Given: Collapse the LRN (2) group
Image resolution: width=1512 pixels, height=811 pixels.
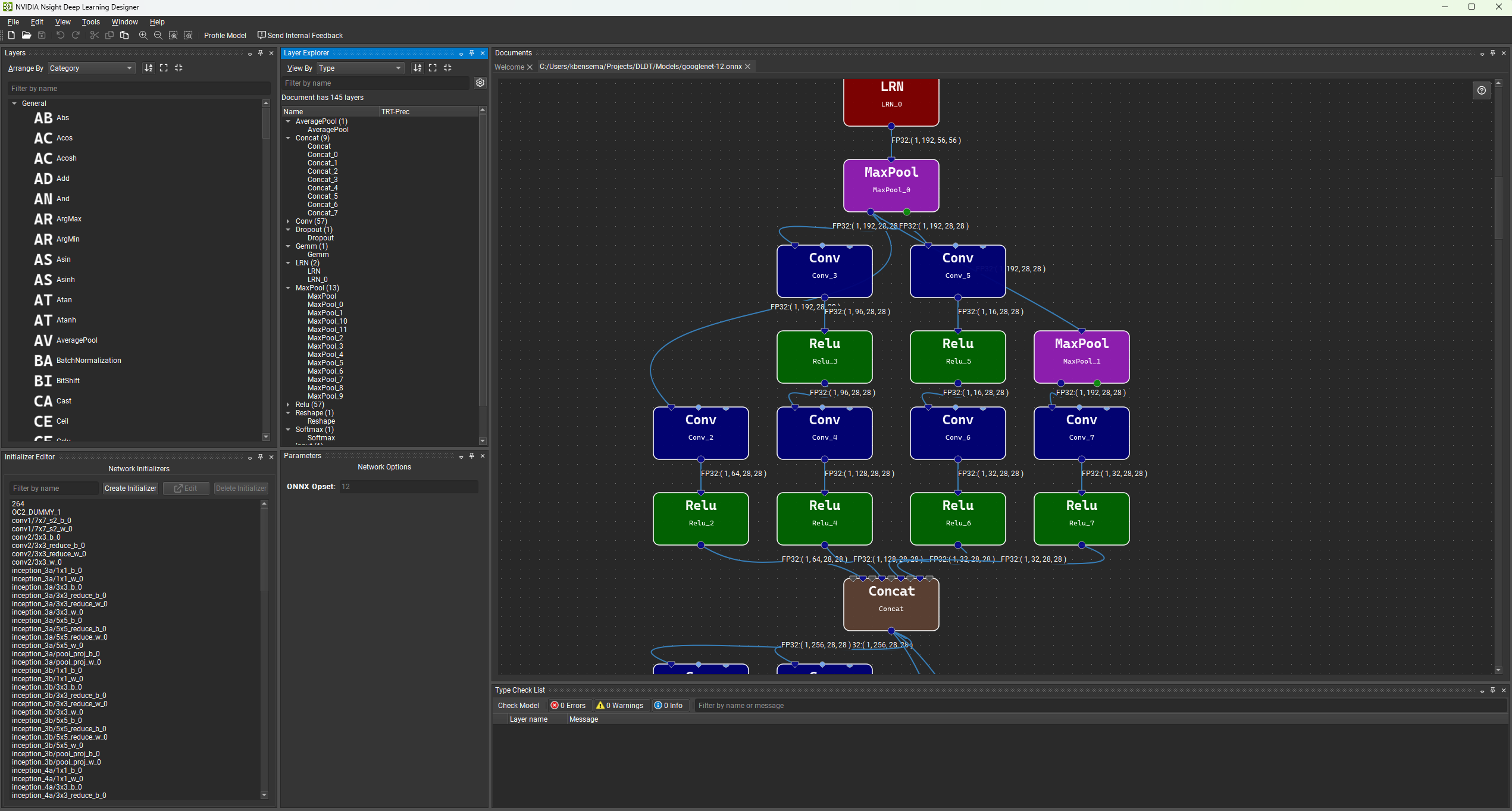Looking at the screenshot, I should (x=288, y=263).
